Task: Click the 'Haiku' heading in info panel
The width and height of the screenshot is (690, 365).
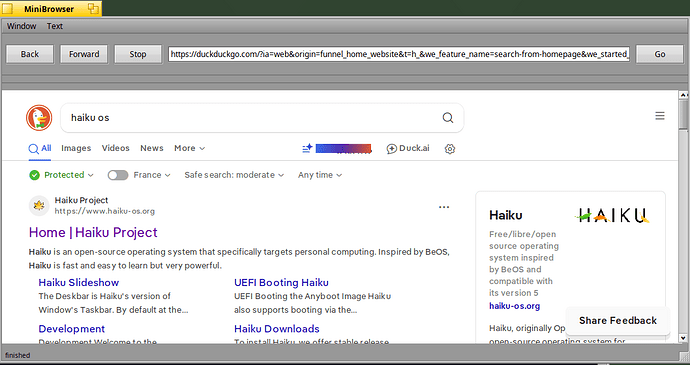Action: (x=506, y=215)
